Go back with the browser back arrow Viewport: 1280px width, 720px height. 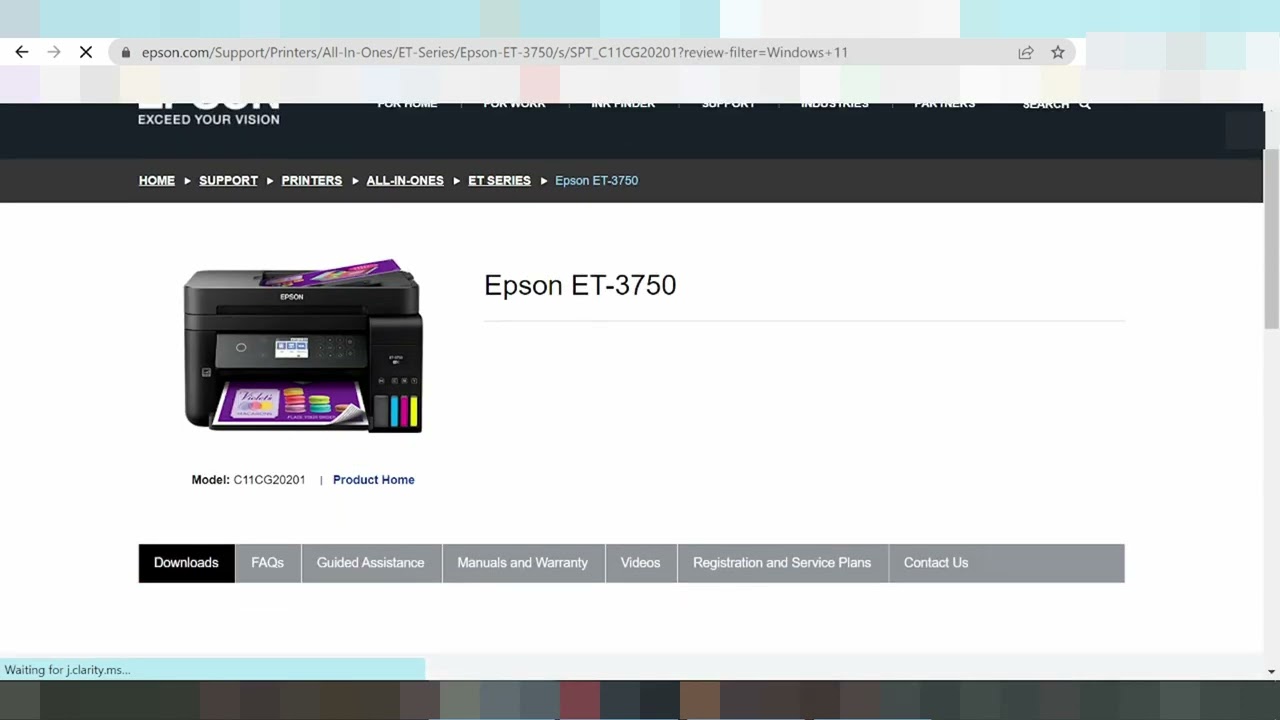pyautogui.click(x=22, y=52)
